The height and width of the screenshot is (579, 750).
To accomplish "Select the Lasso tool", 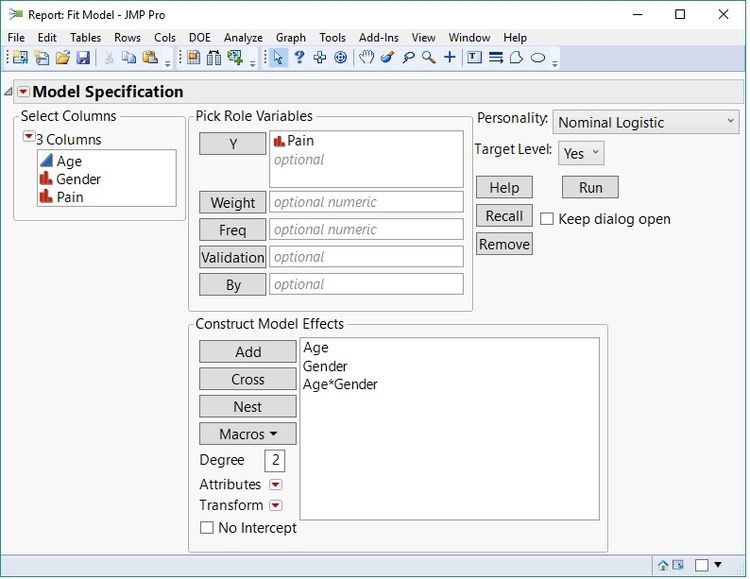I will [x=408, y=58].
